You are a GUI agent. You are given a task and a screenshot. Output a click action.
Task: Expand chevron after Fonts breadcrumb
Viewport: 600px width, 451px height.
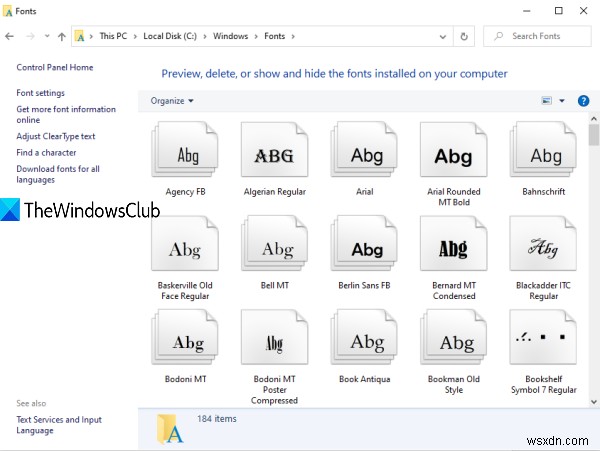coord(293,36)
